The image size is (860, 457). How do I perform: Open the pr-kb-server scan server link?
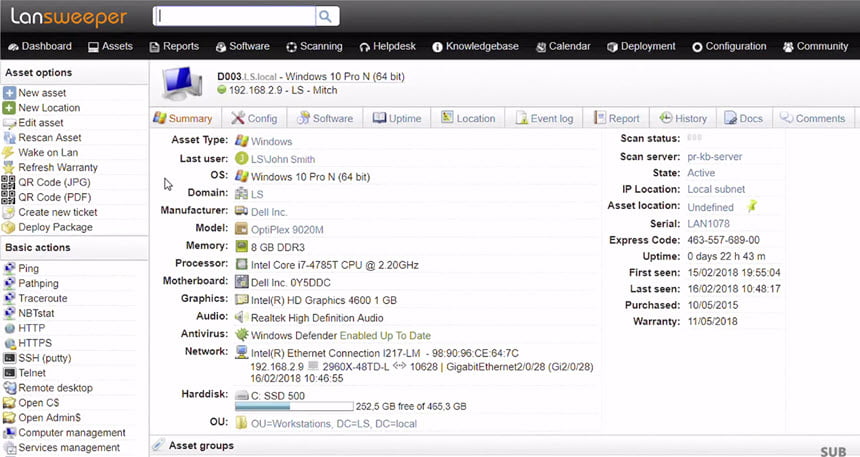[715, 156]
